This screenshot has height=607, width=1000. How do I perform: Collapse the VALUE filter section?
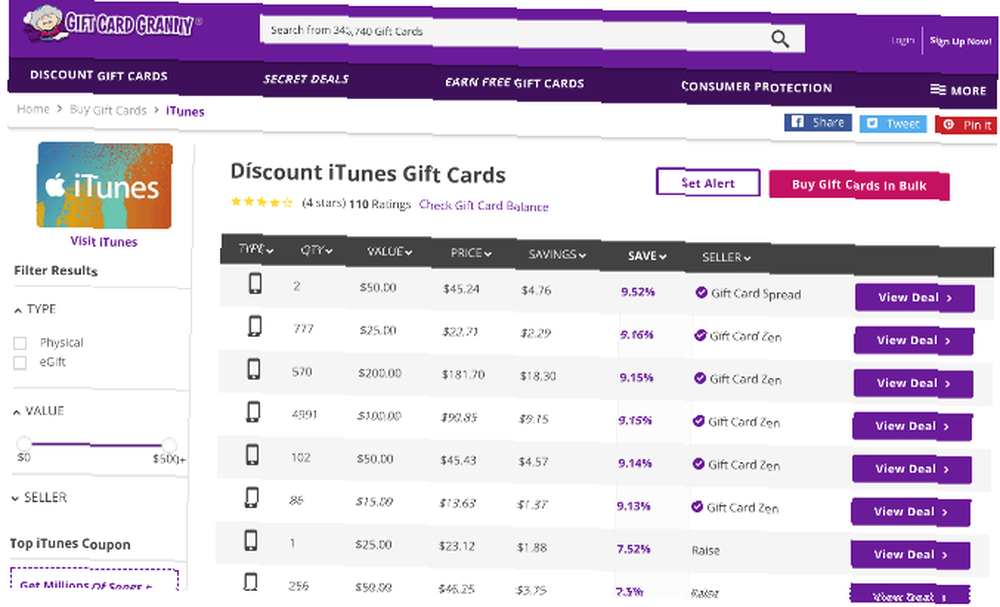38,411
